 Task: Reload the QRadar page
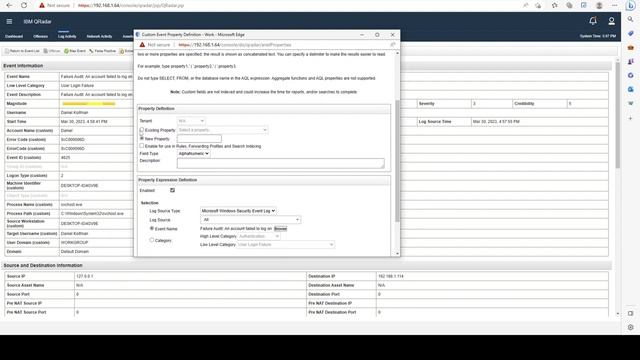[24, 5]
